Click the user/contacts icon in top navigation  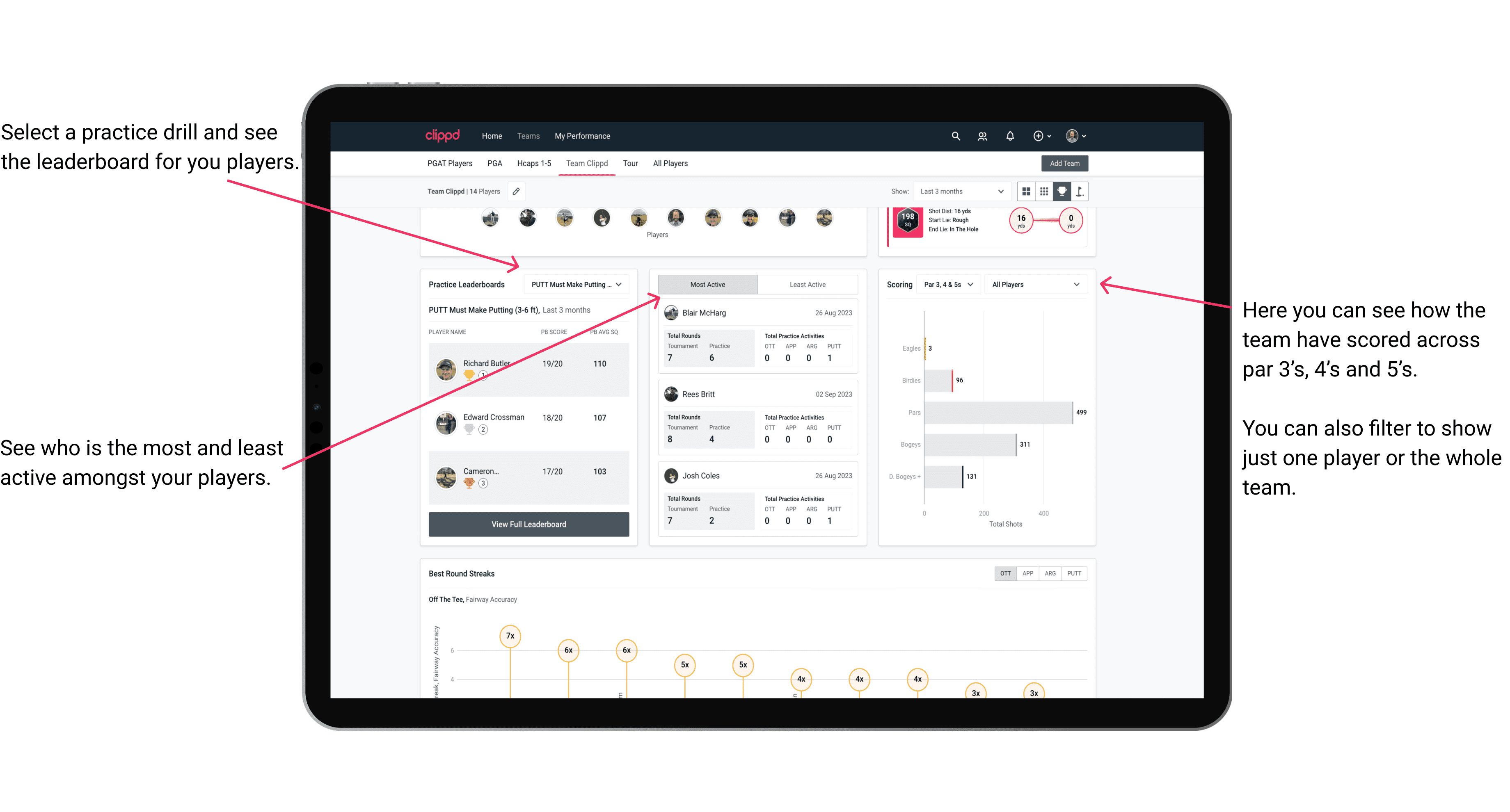(x=992, y=136)
